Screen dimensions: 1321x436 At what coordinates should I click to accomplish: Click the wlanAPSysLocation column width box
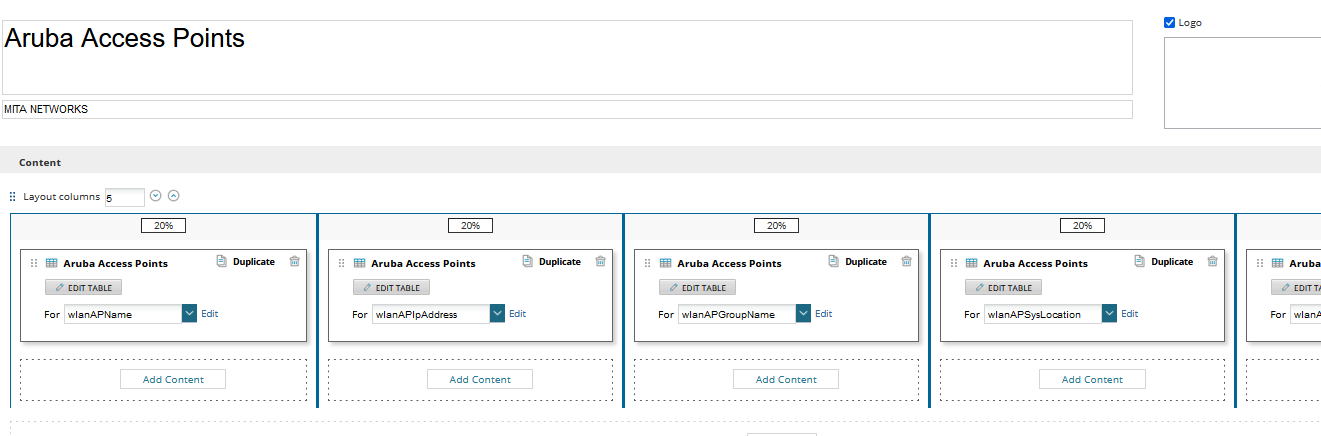(x=1082, y=226)
